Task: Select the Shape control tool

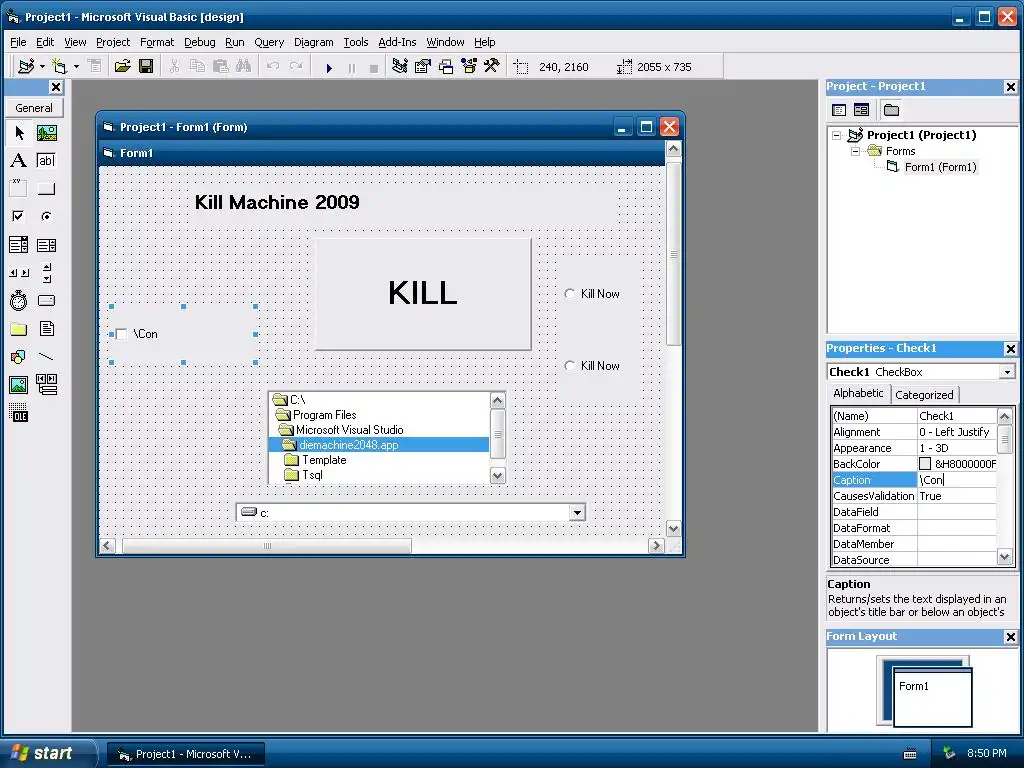Action: coord(19,357)
